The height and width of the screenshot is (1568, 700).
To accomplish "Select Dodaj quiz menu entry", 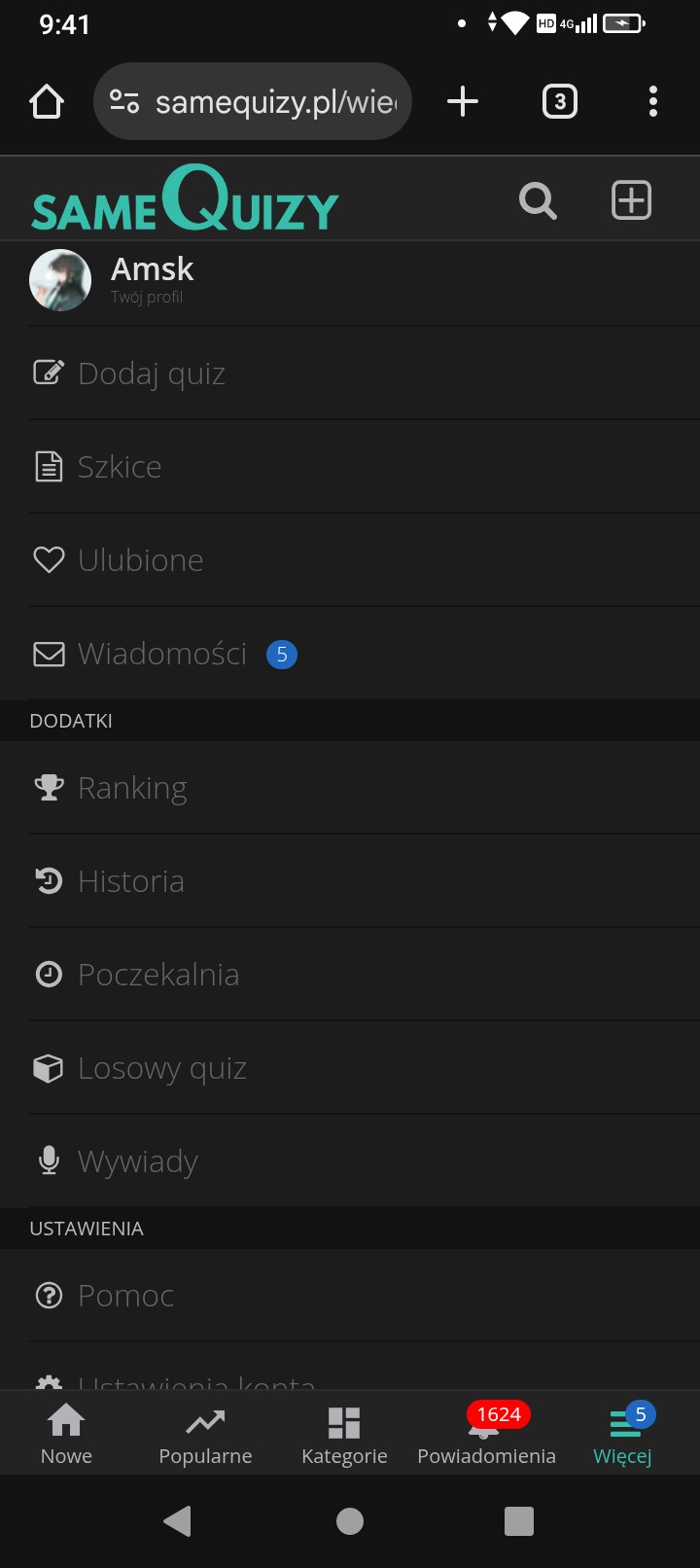I will pos(152,374).
